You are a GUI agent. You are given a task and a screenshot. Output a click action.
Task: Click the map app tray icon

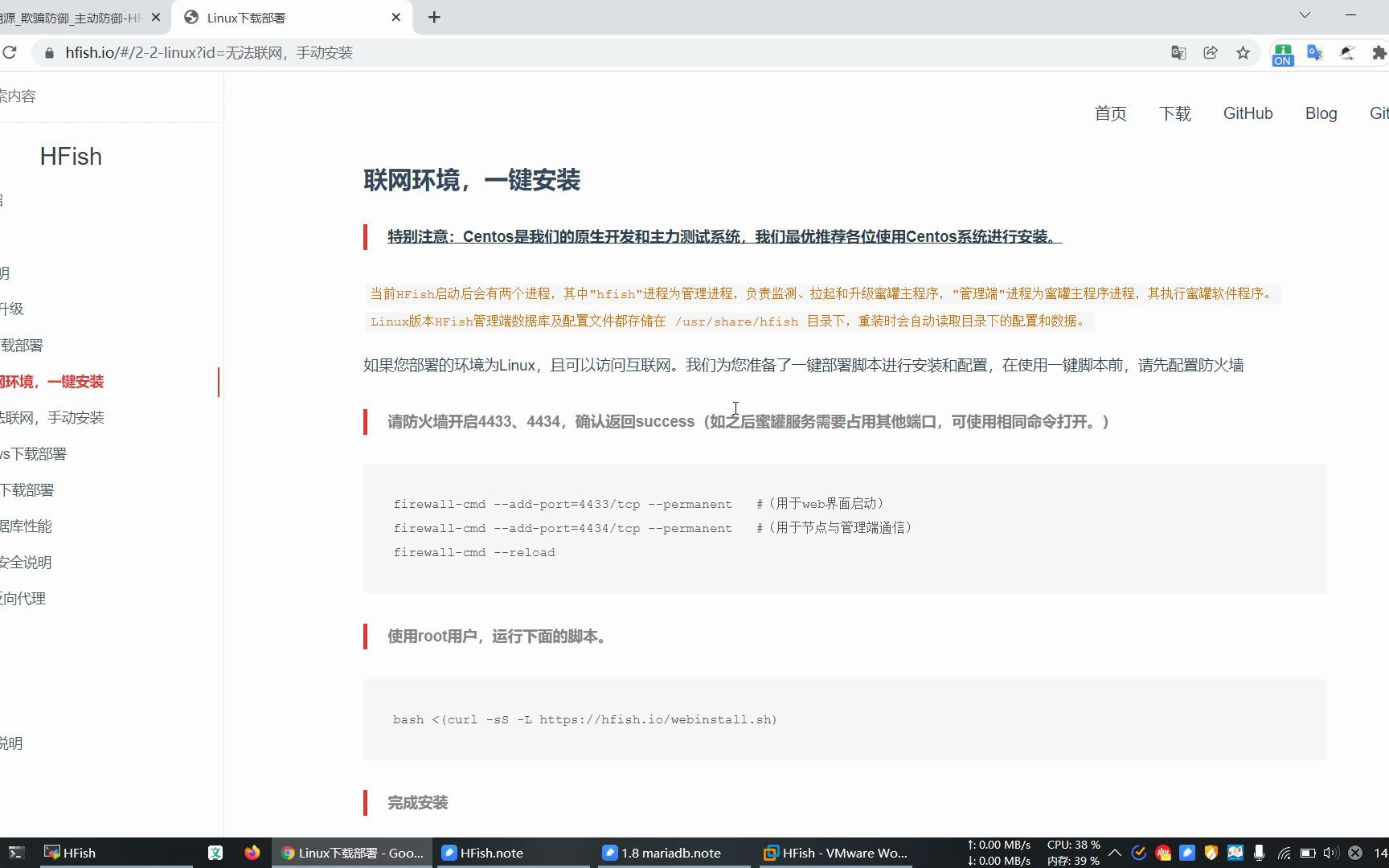pyautogui.click(x=1235, y=853)
